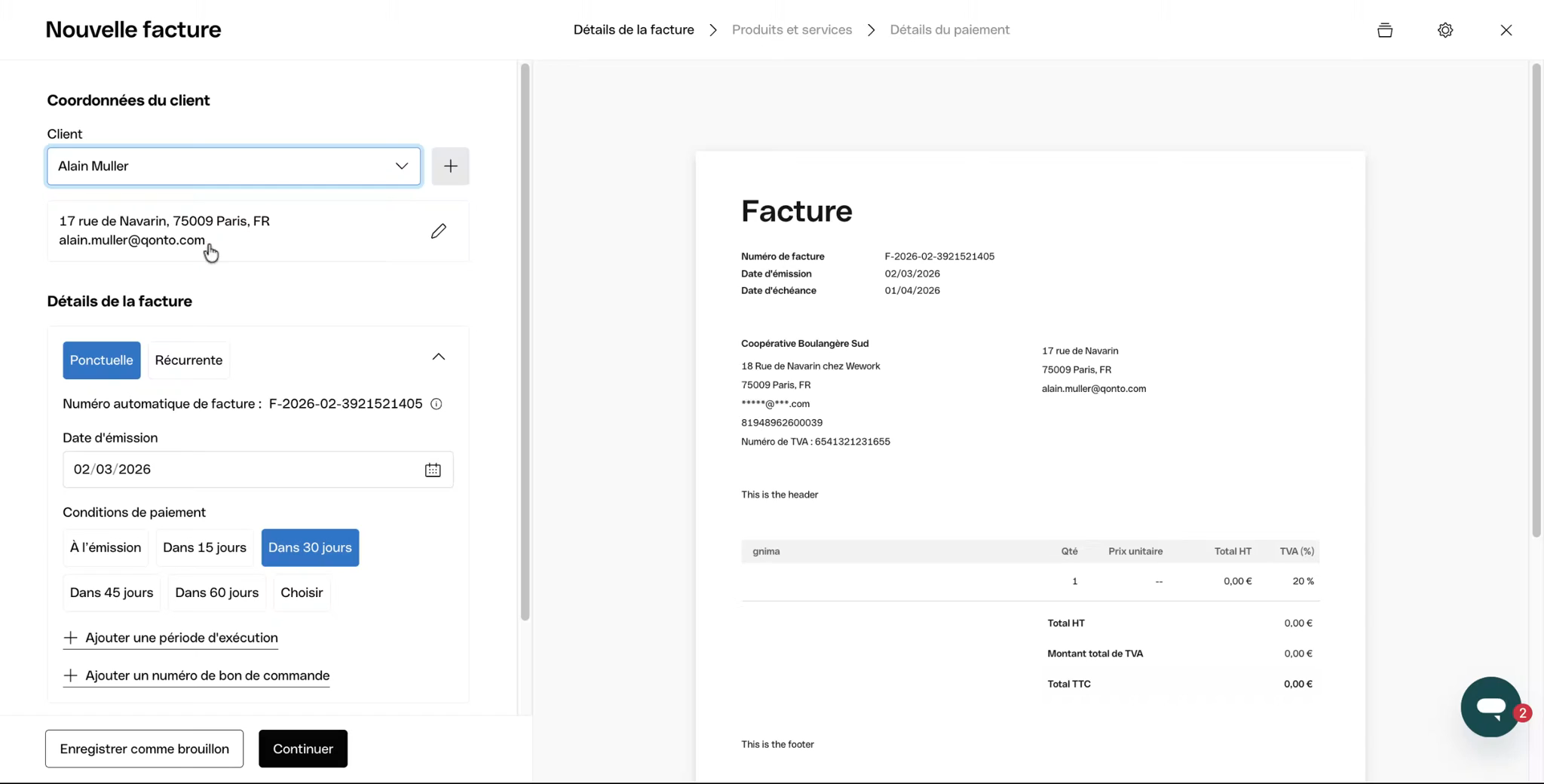
Task: Click the plus icon to add new client
Action: click(x=450, y=166)
